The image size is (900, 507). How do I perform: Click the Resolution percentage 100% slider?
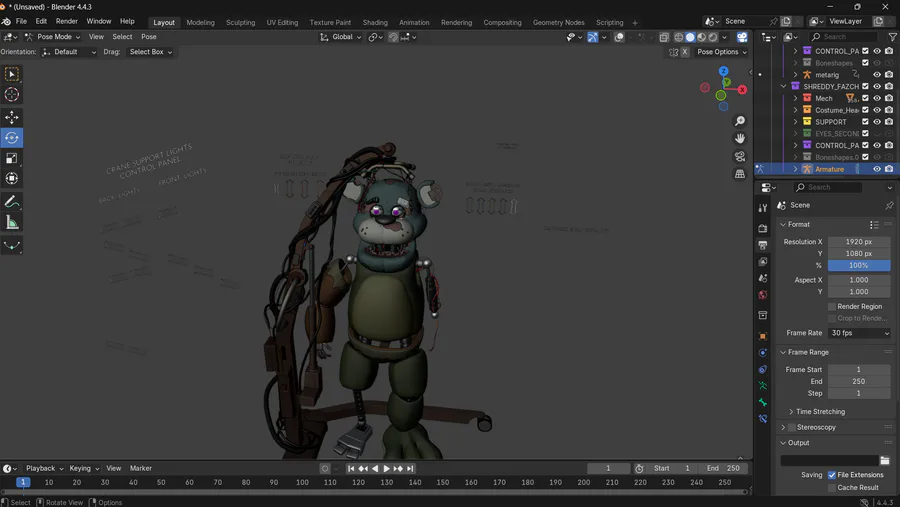coord(859,265)
